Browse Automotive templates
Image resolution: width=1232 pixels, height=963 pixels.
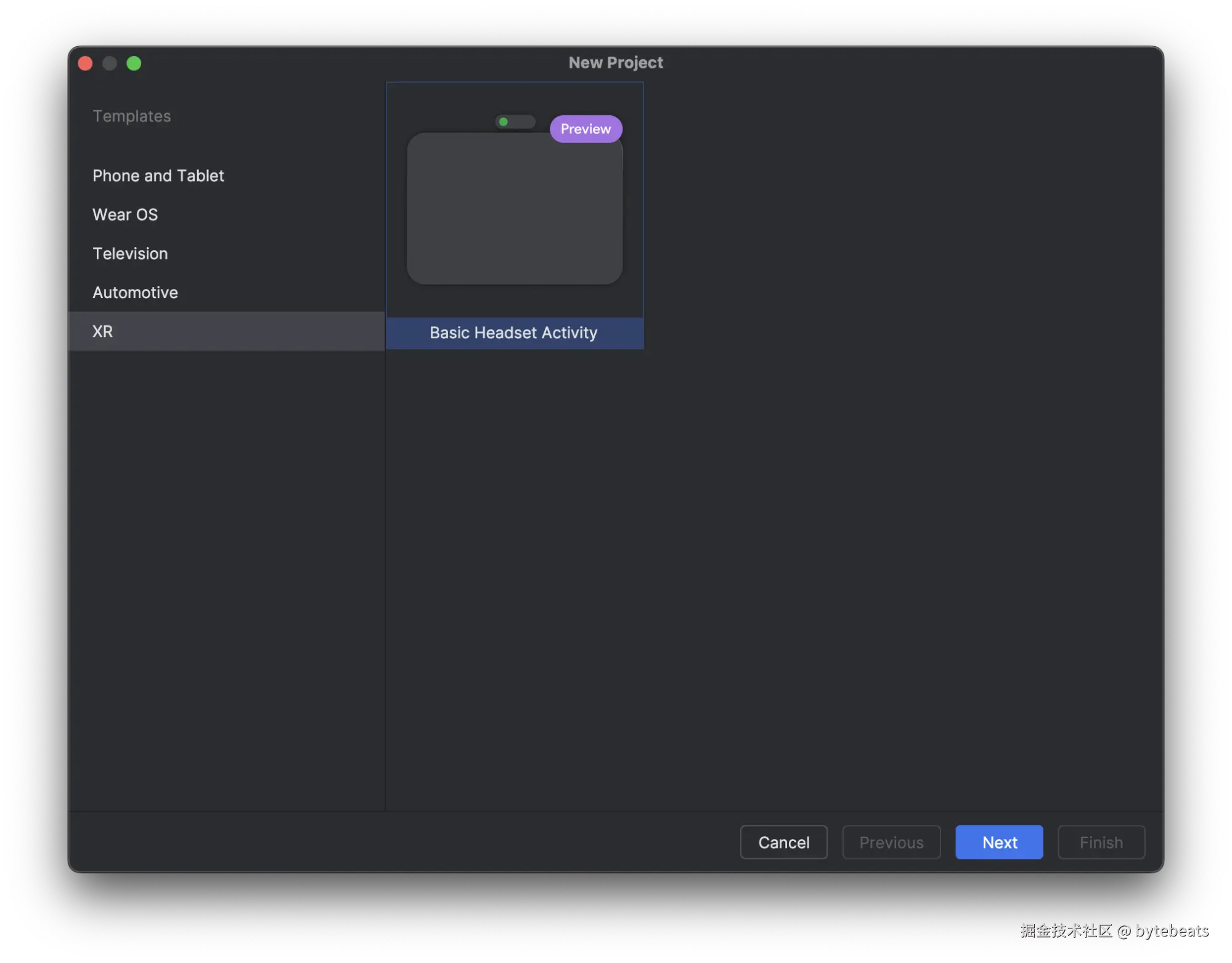pyautogui.click(x=135, y=292)
